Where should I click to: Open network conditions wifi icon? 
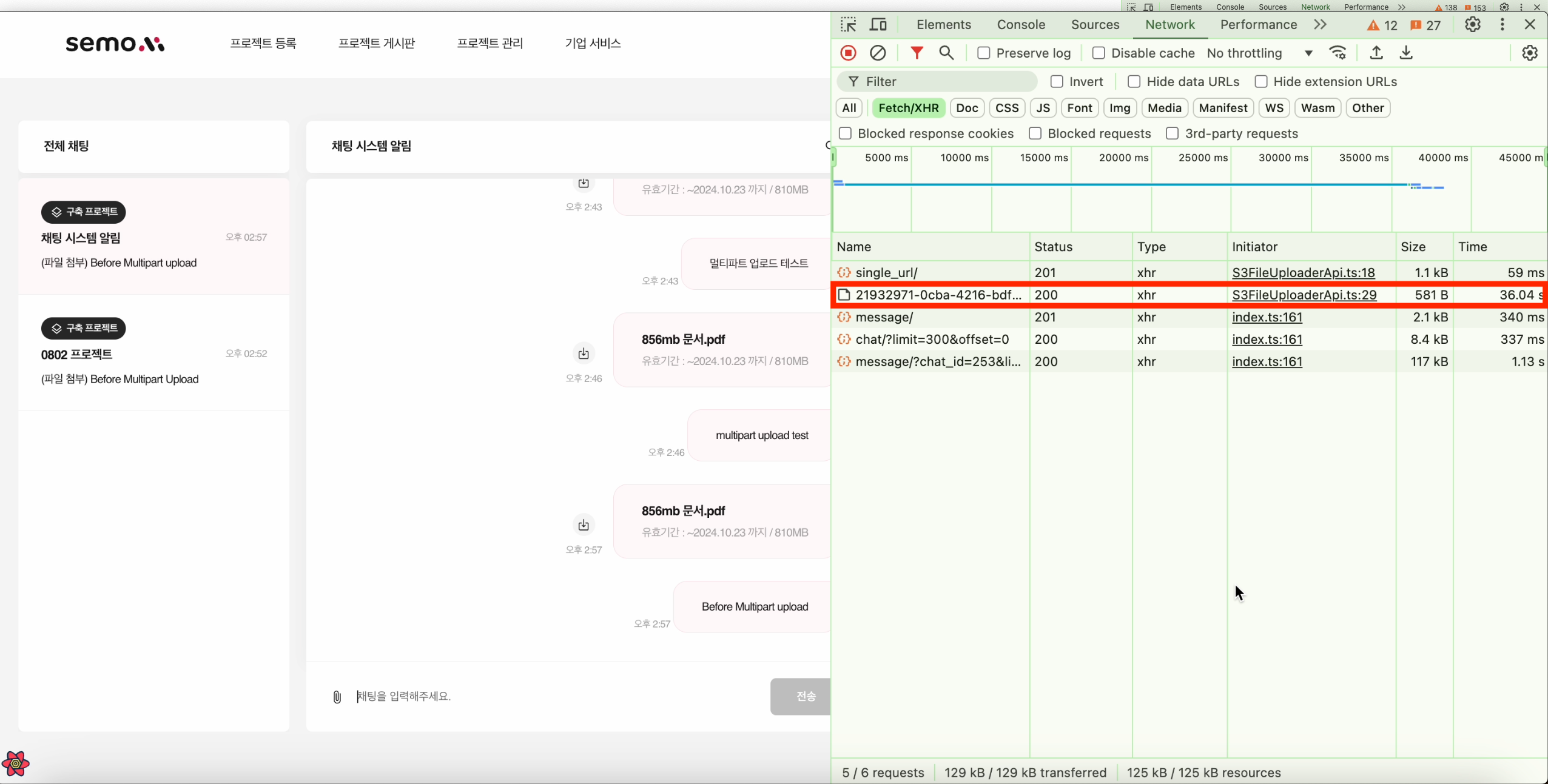point(1338,53)
